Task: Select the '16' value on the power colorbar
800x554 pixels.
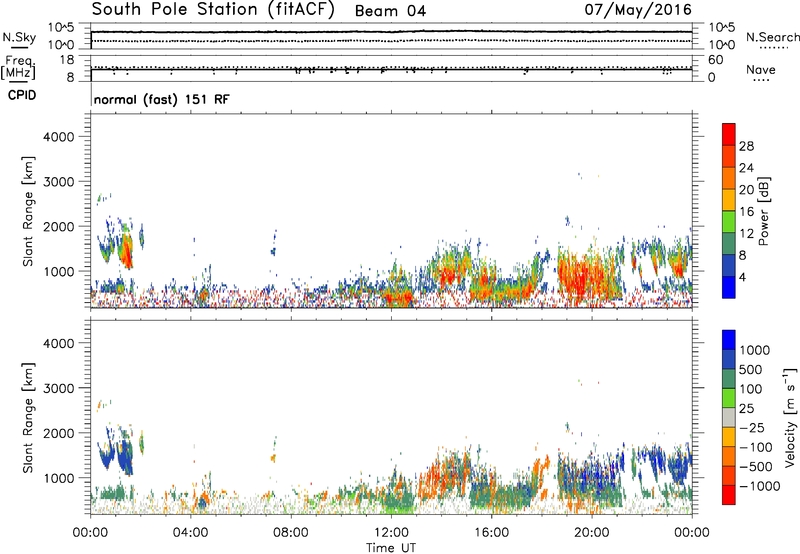Action: click(x=746, y=212)
